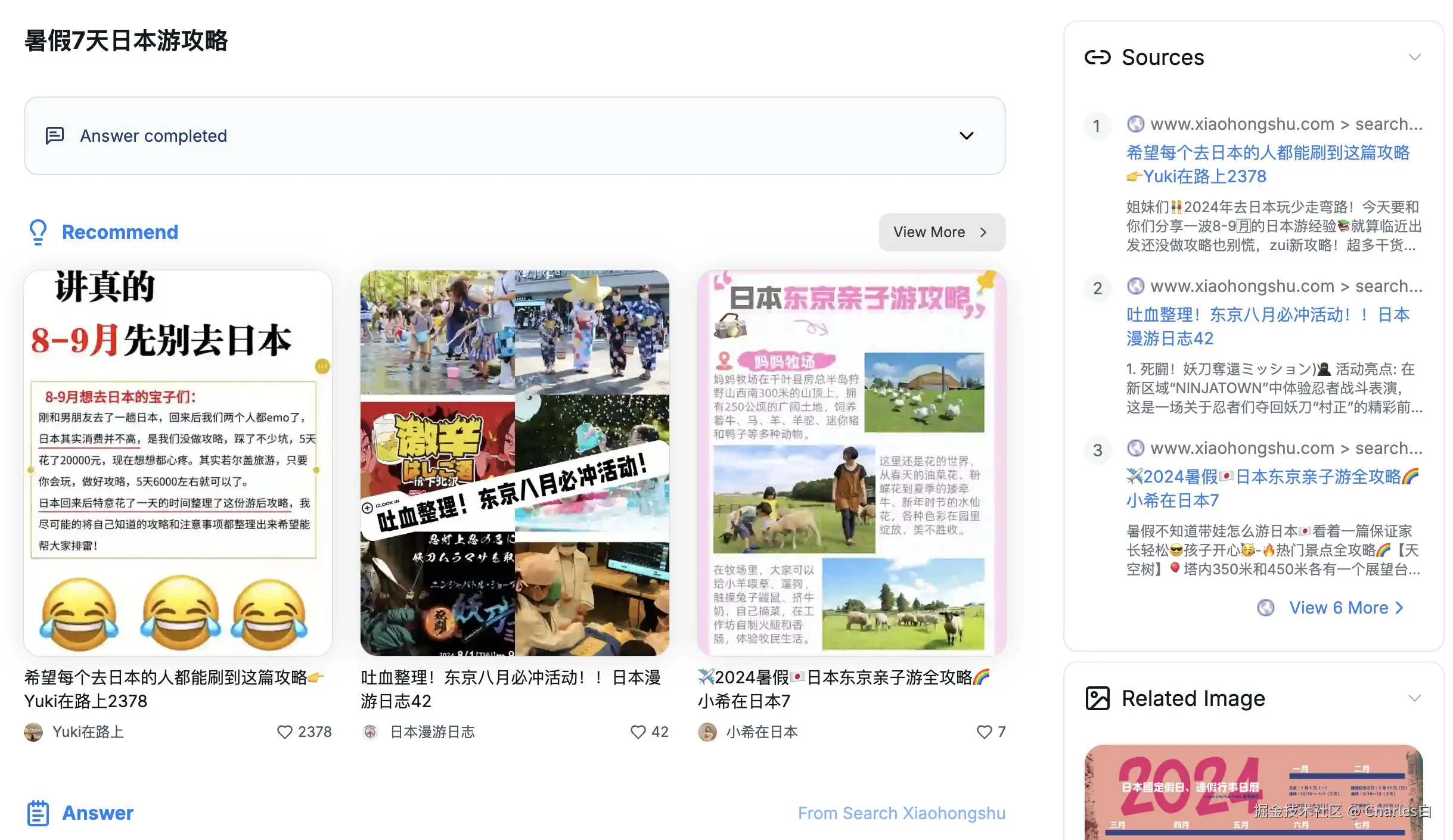1453x840 pixels.
Task: Click the Related Image picture icon
Action: (1097, 698)
